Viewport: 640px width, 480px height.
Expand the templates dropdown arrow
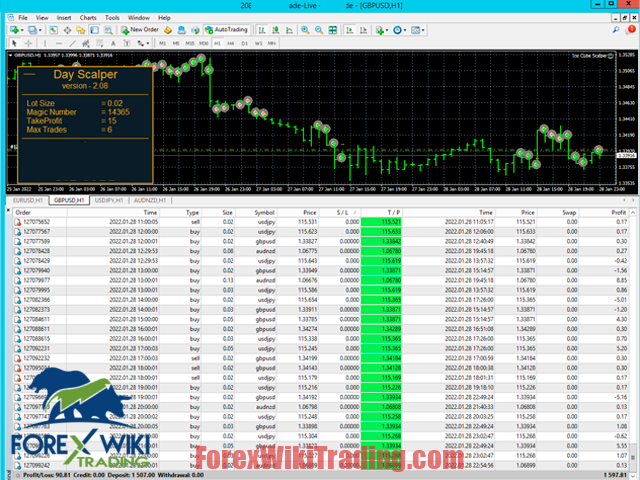tap(423, 30)
